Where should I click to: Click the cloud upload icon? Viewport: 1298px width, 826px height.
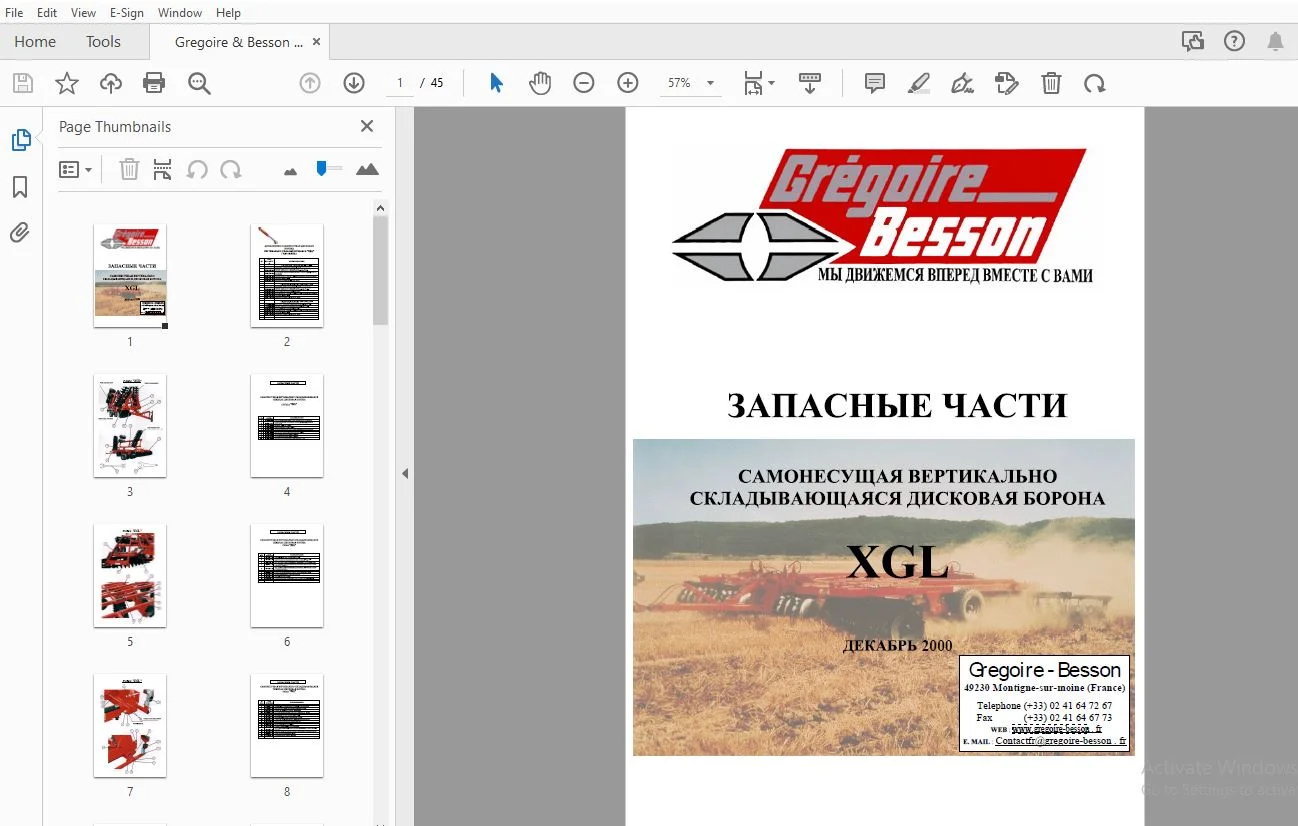[111, 83]
